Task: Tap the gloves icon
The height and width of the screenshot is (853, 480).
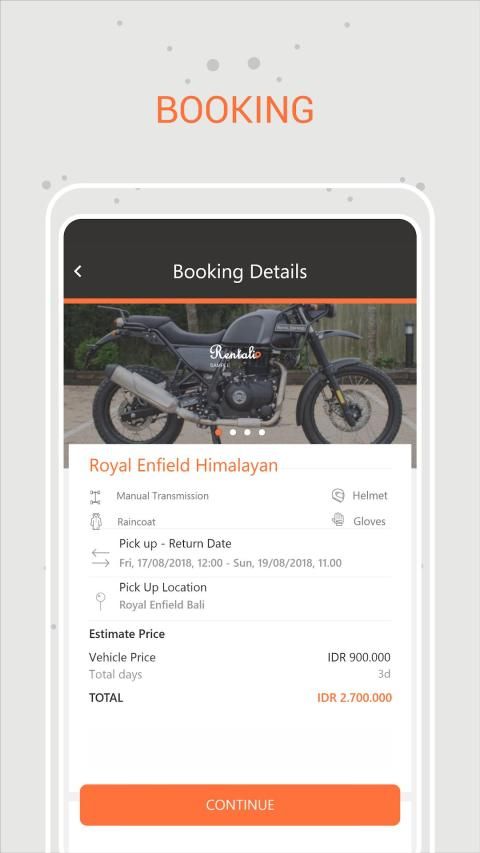Action: pos(338,520)
